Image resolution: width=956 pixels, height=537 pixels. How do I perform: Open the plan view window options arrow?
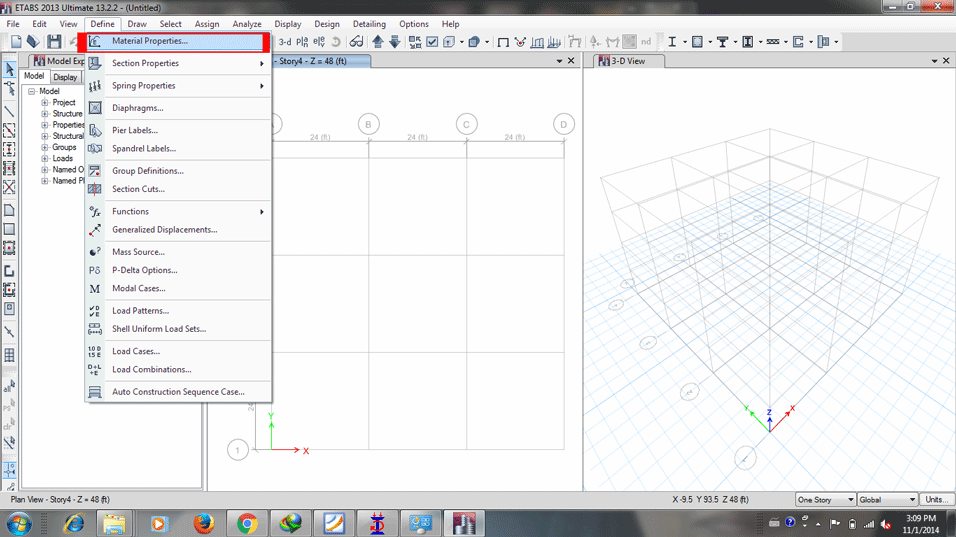coord(559,61)
